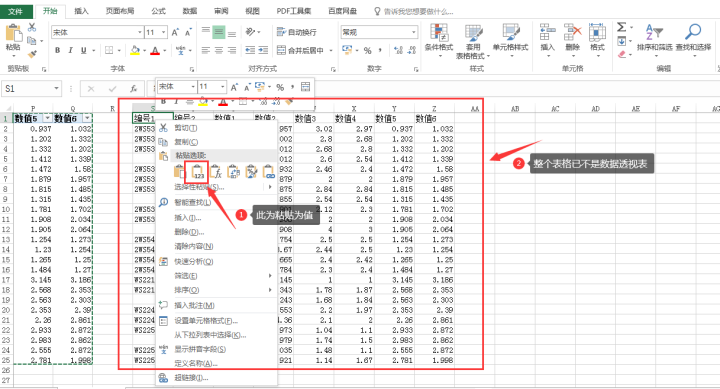The image size is (720, 389).
Task: Toggle center horizontal alignment in ribbon
Action: 219,50
